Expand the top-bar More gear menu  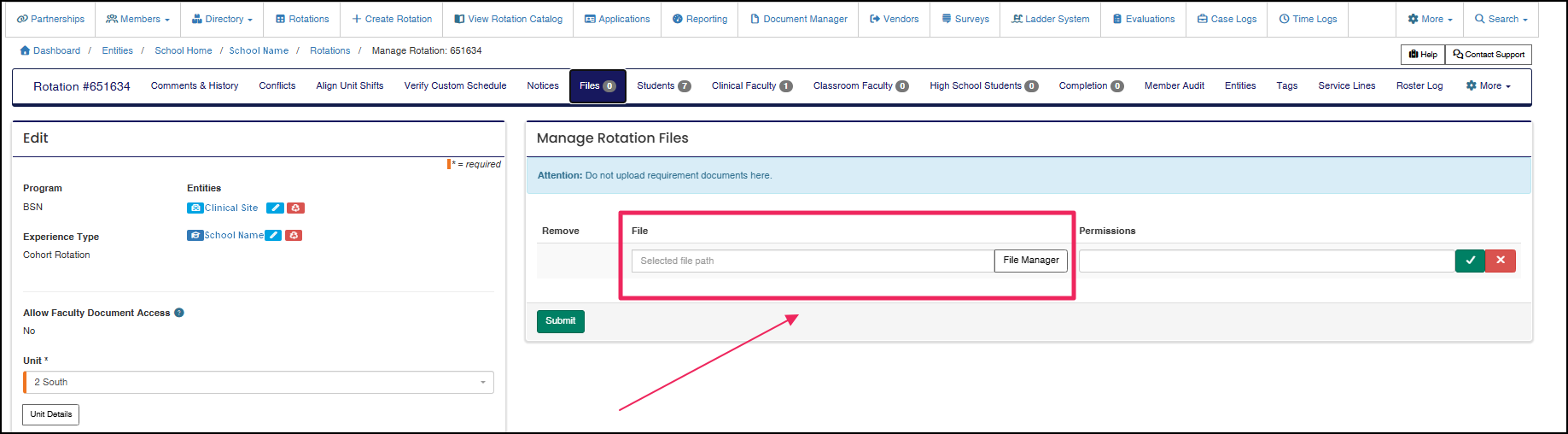(1430, 19)
